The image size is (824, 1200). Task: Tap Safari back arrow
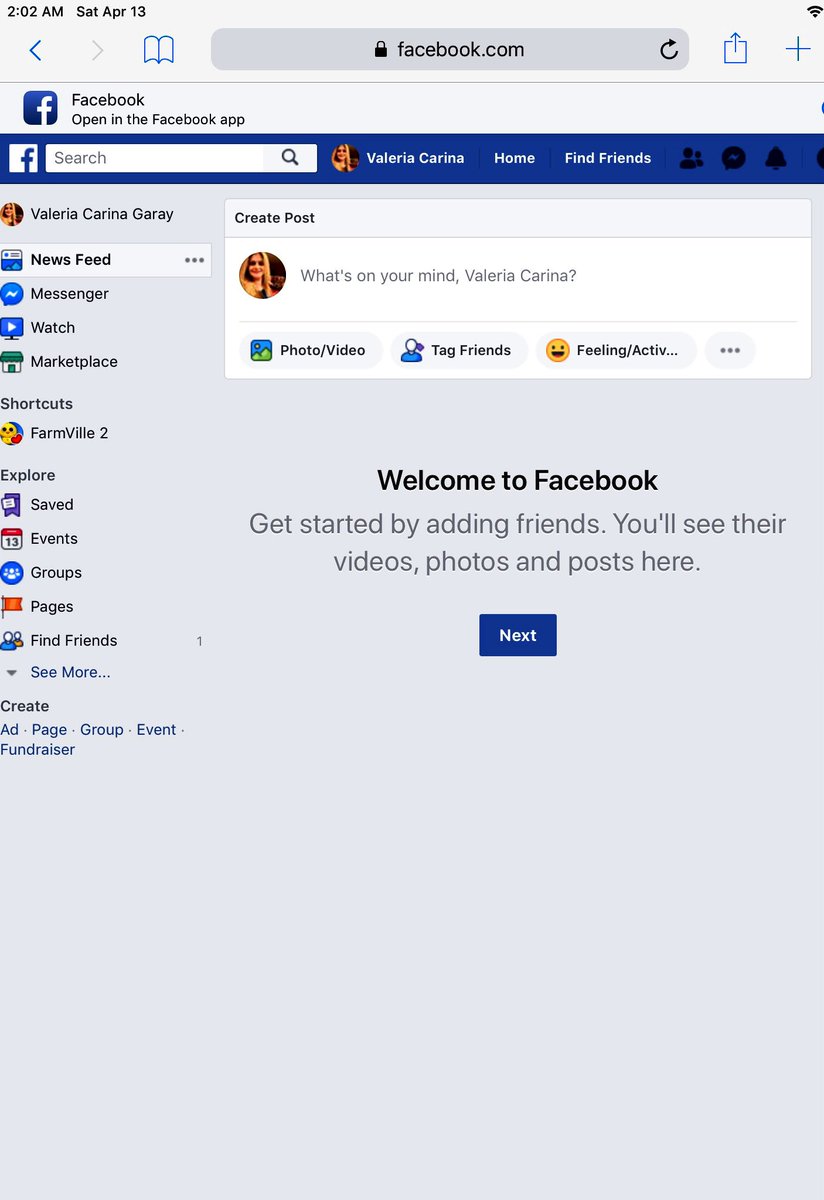[36, 50]
